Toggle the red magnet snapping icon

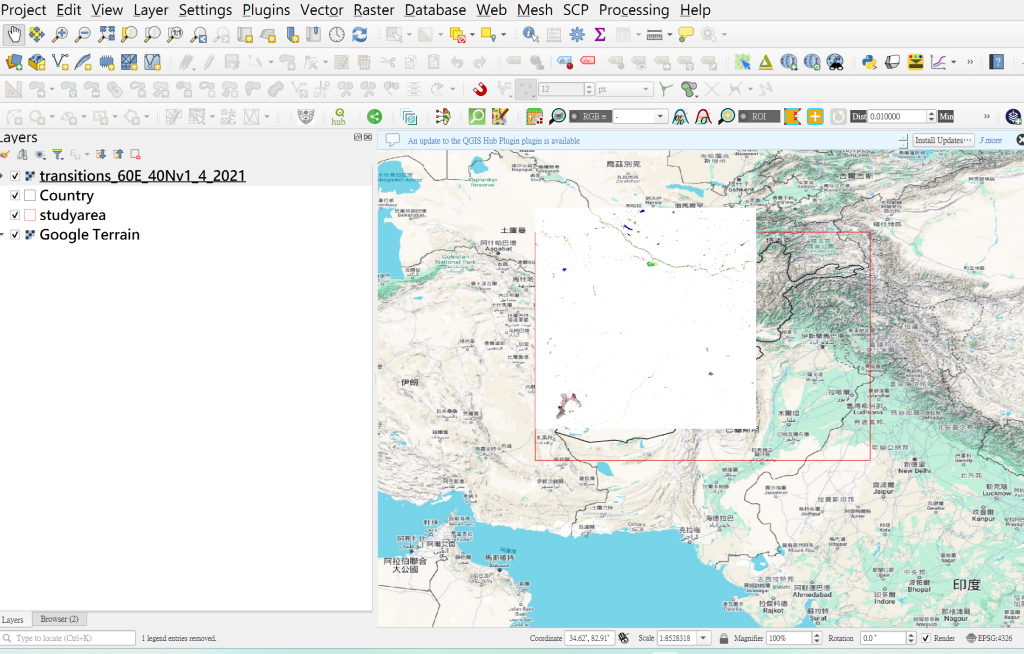tap(480, 89)
